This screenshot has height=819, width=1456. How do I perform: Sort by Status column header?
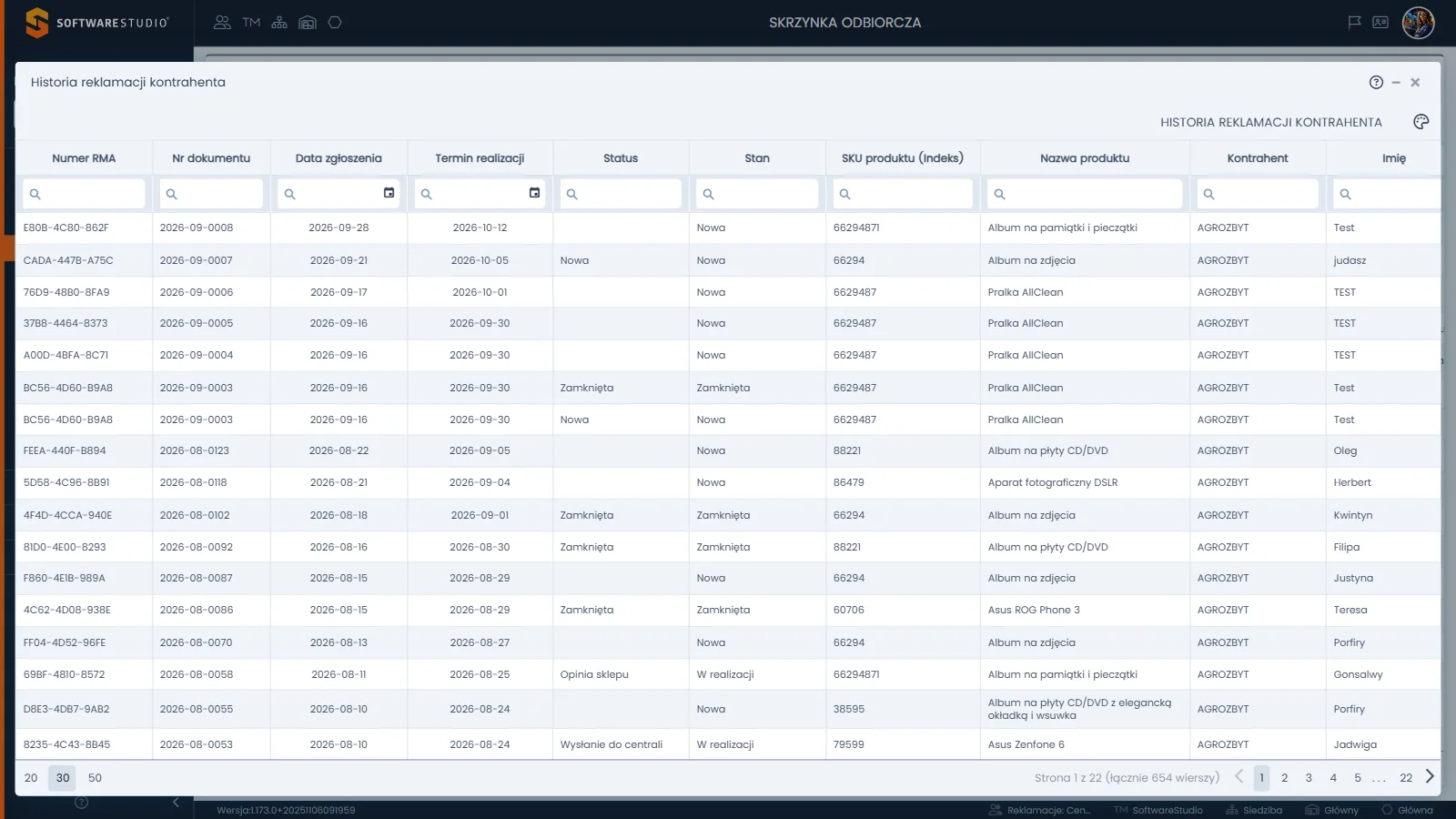click(621, 158)
